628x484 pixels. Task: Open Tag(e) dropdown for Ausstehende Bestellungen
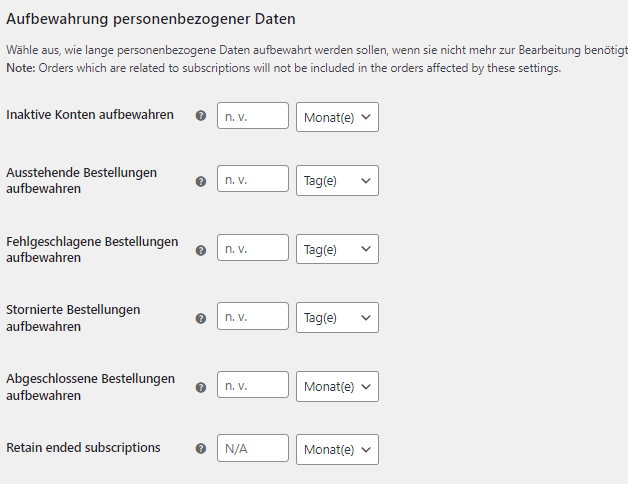coord(337,180)
